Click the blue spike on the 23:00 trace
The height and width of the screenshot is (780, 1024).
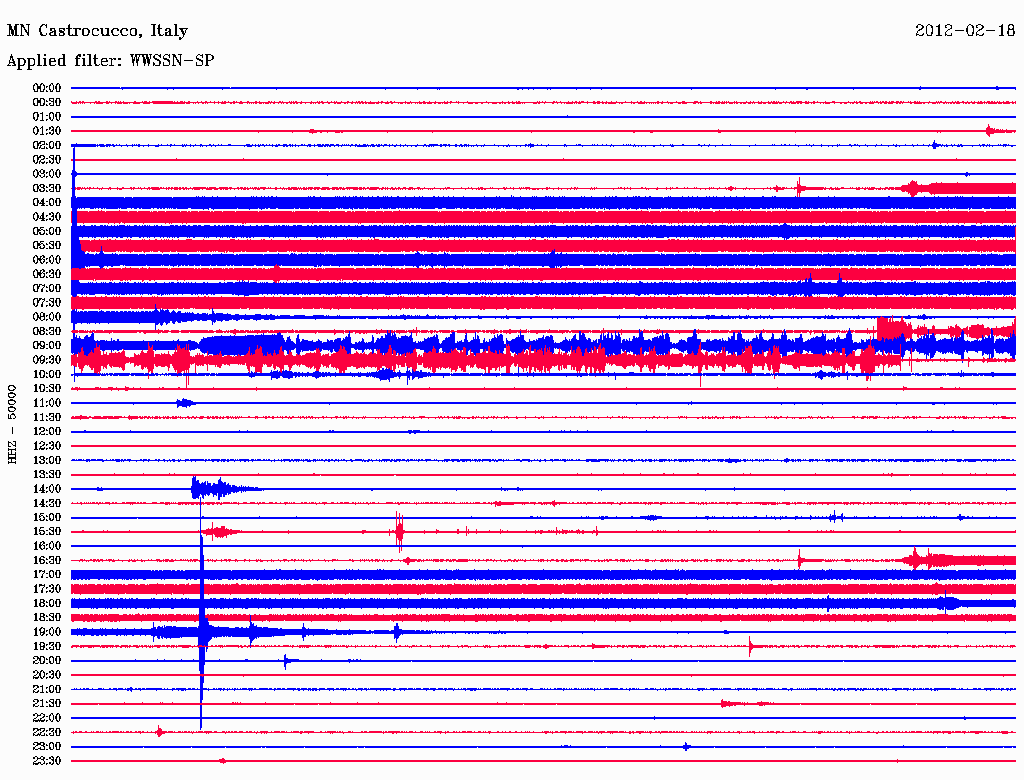coord(686,747)
